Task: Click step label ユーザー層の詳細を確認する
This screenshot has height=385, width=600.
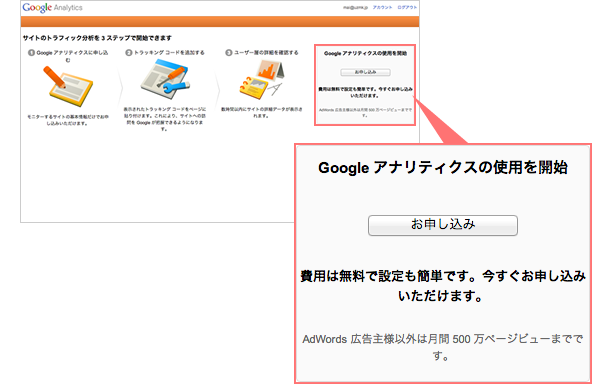Action: (262, 52)
